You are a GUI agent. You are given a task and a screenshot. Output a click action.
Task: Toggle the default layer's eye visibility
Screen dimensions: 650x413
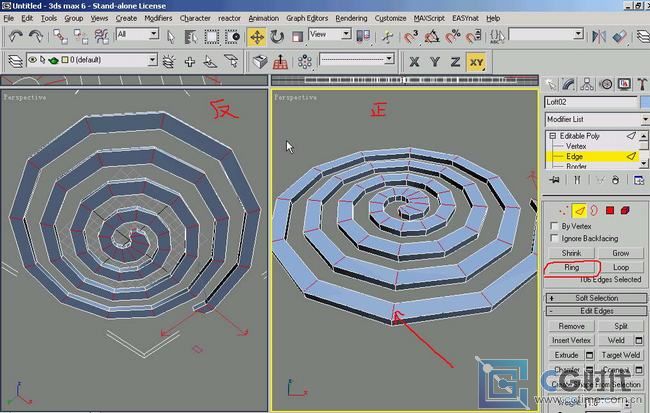(x=32, y=60)
